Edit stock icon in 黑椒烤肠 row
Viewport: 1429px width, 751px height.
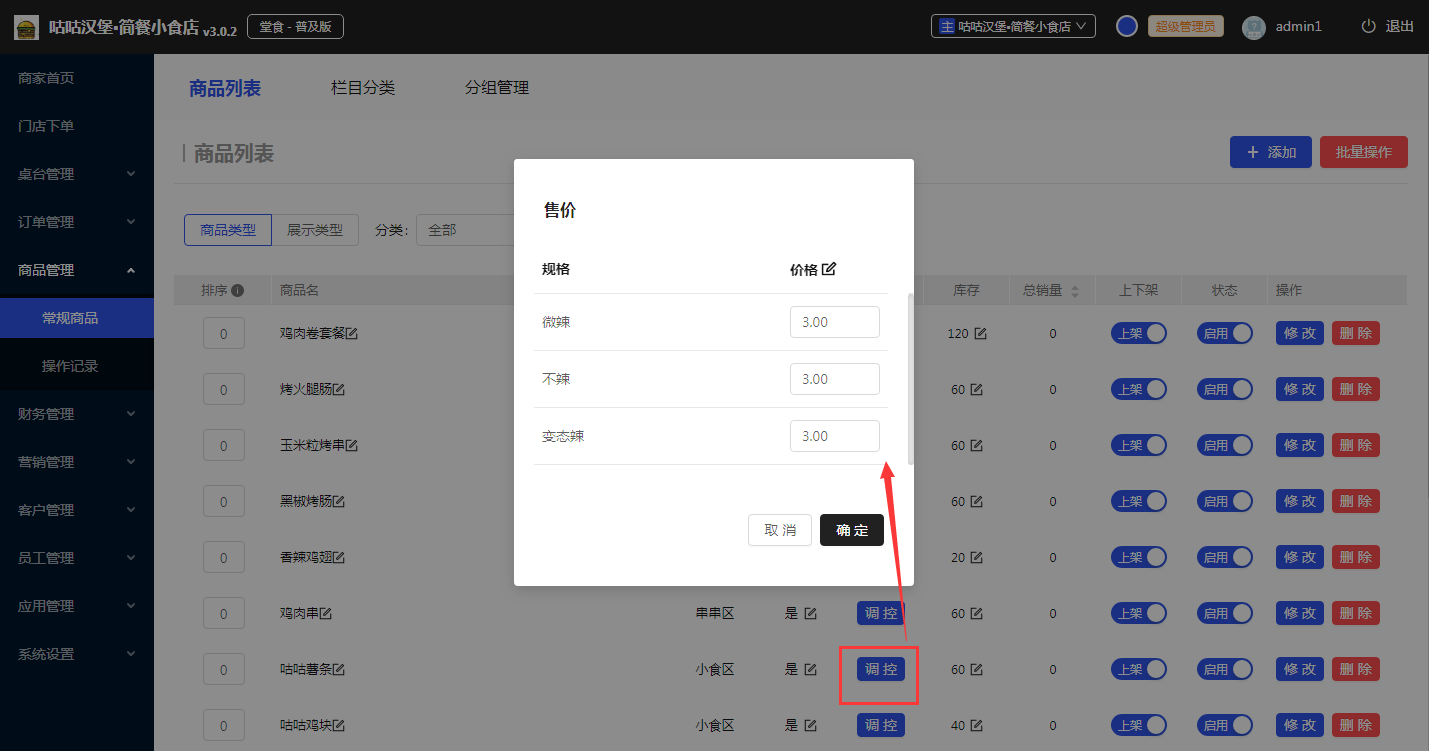976,501
